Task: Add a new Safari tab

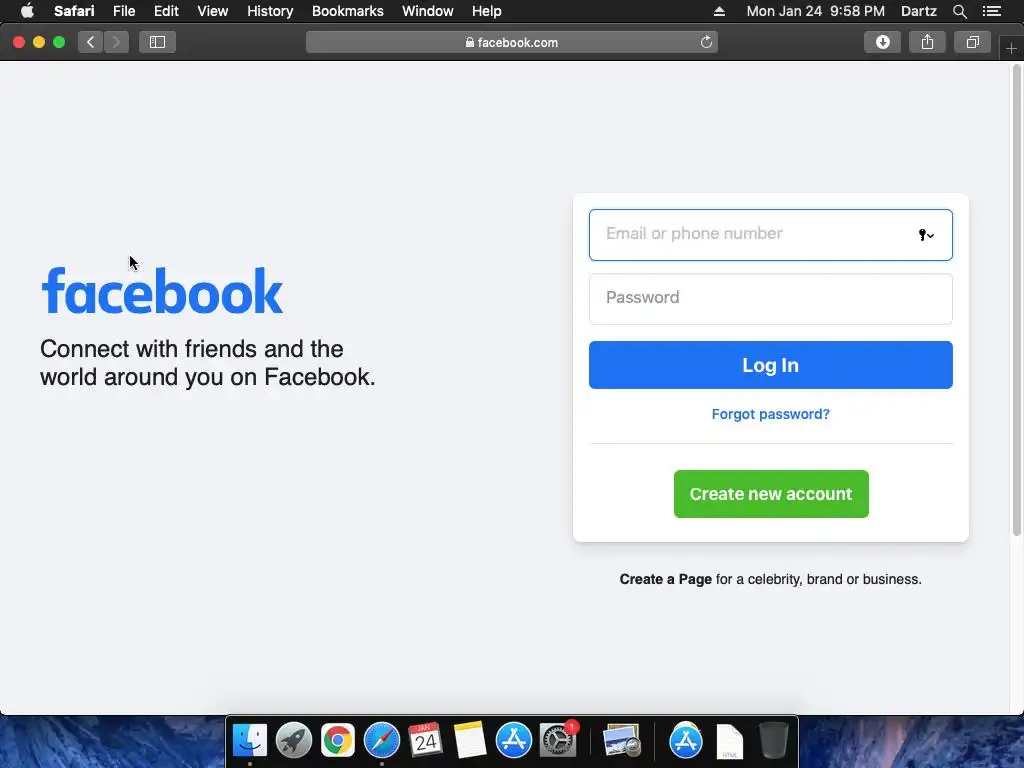Action: click(1011, 49)
